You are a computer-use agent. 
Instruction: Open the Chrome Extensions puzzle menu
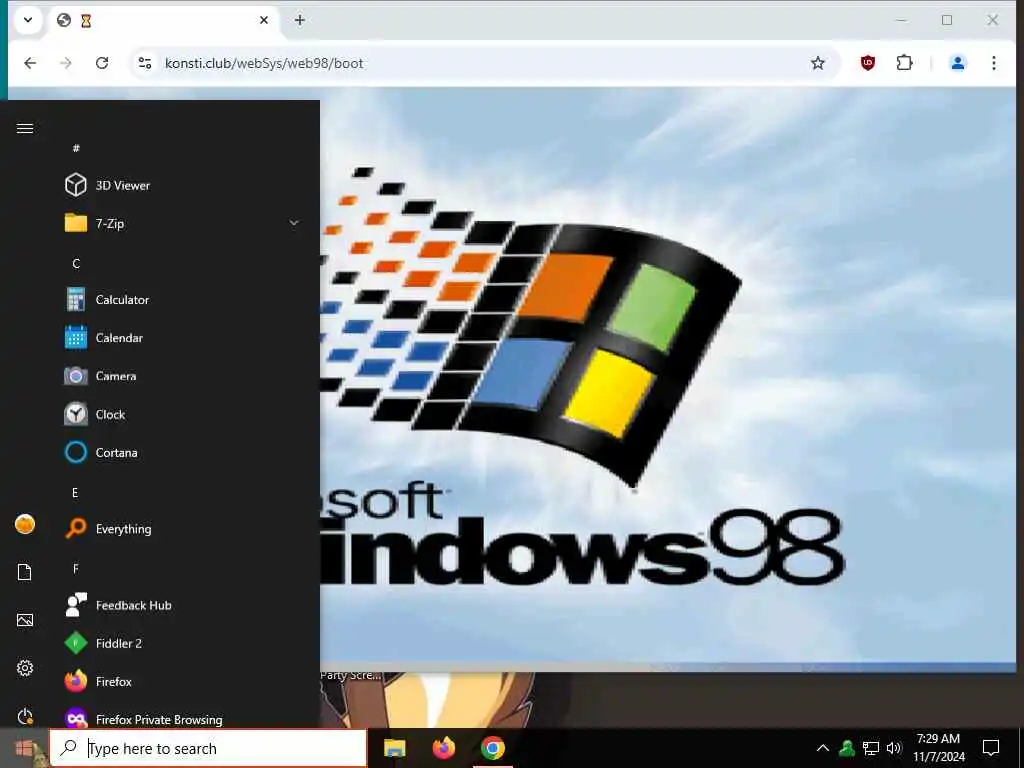click(x=904, y=63)
